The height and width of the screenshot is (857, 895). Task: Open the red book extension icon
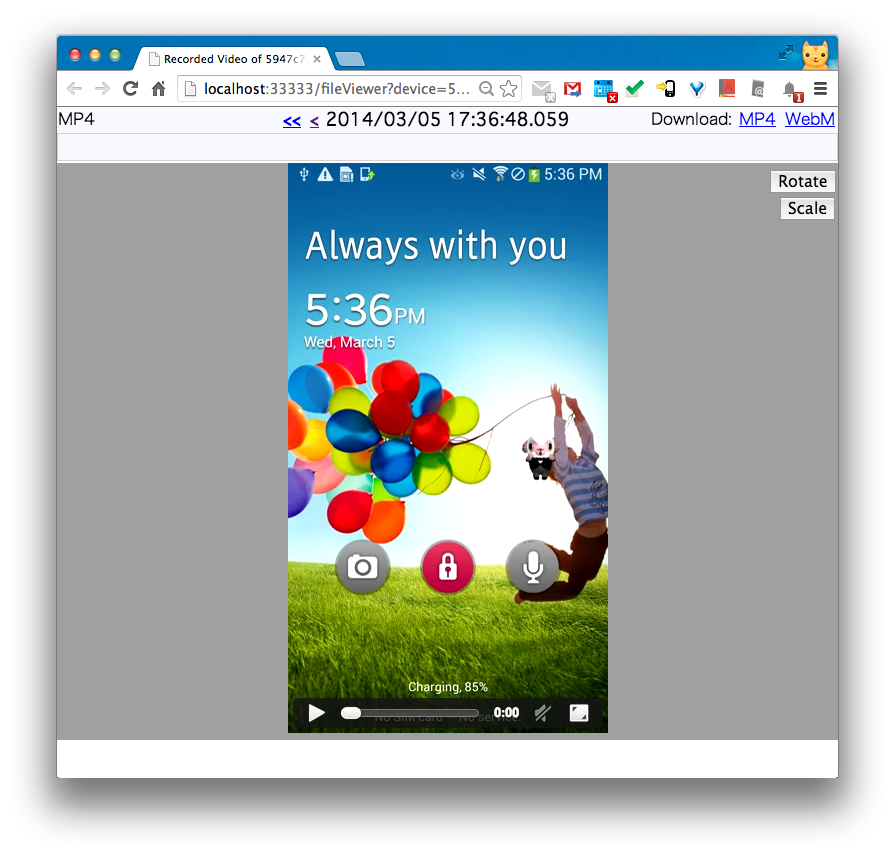click(x=727, y=88)
